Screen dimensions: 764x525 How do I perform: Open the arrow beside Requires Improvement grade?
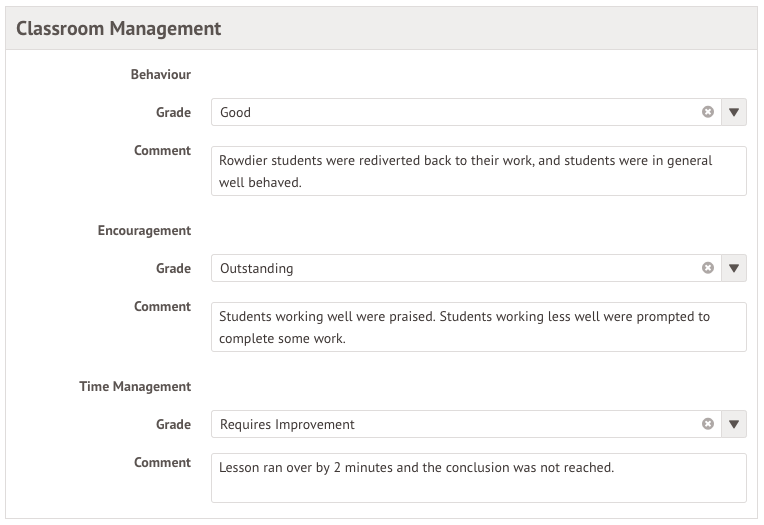(x=734, y=424)
